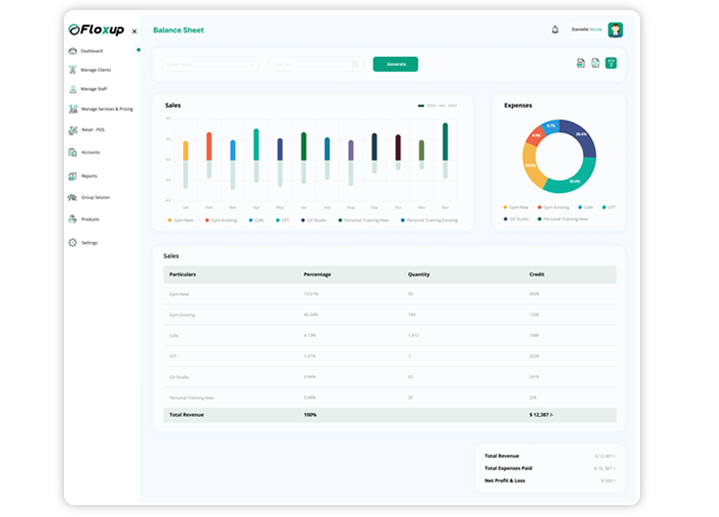Toggle Cafe series in Sales chart legend
This screenshot has height=517, width=719.
(256, 219)
